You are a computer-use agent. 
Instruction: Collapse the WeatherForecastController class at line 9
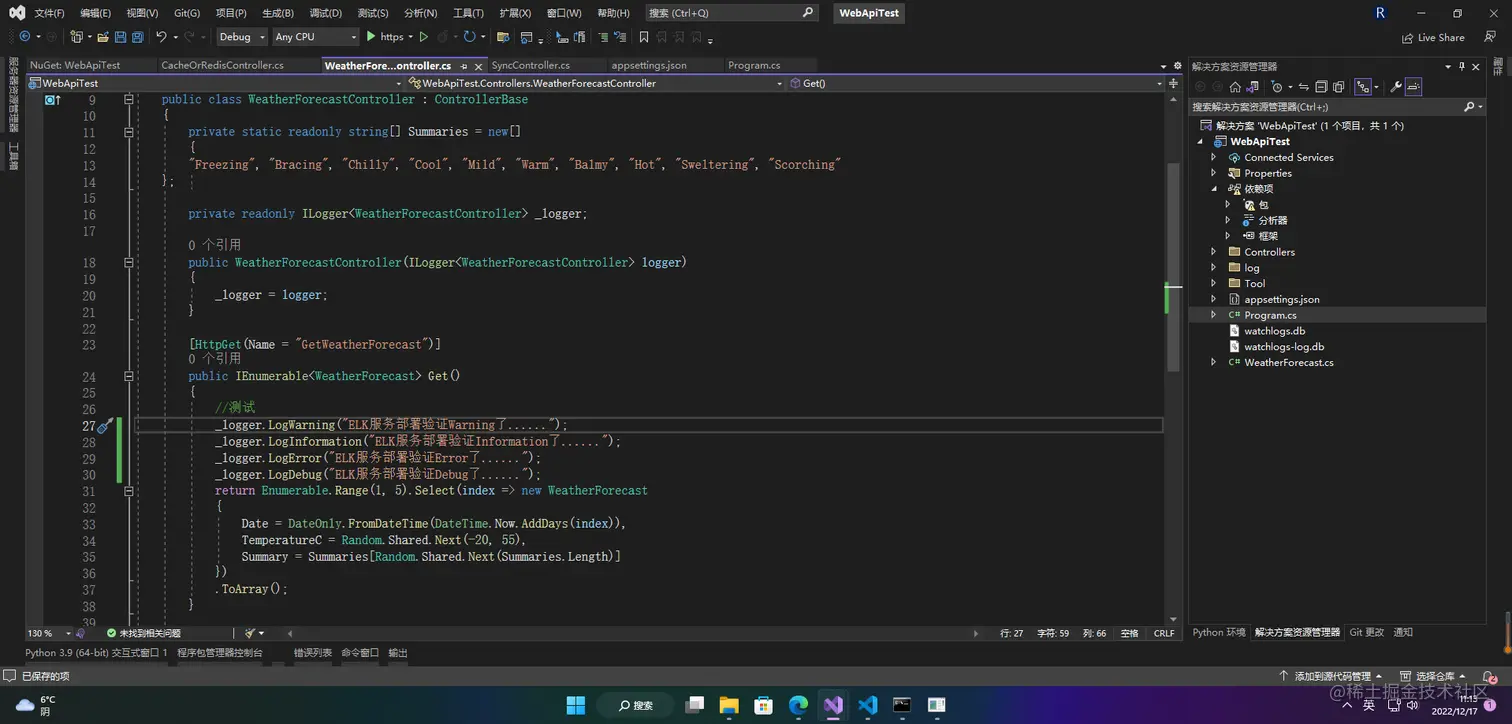point(128,100)
